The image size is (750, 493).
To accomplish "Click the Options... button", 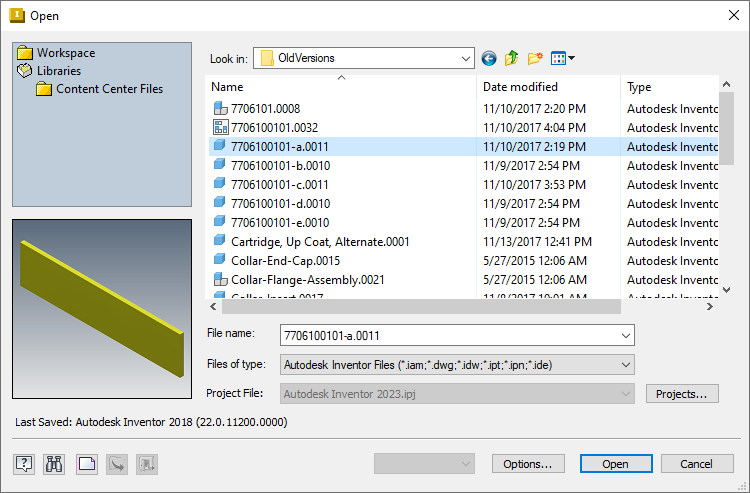I will pos(528,464).
